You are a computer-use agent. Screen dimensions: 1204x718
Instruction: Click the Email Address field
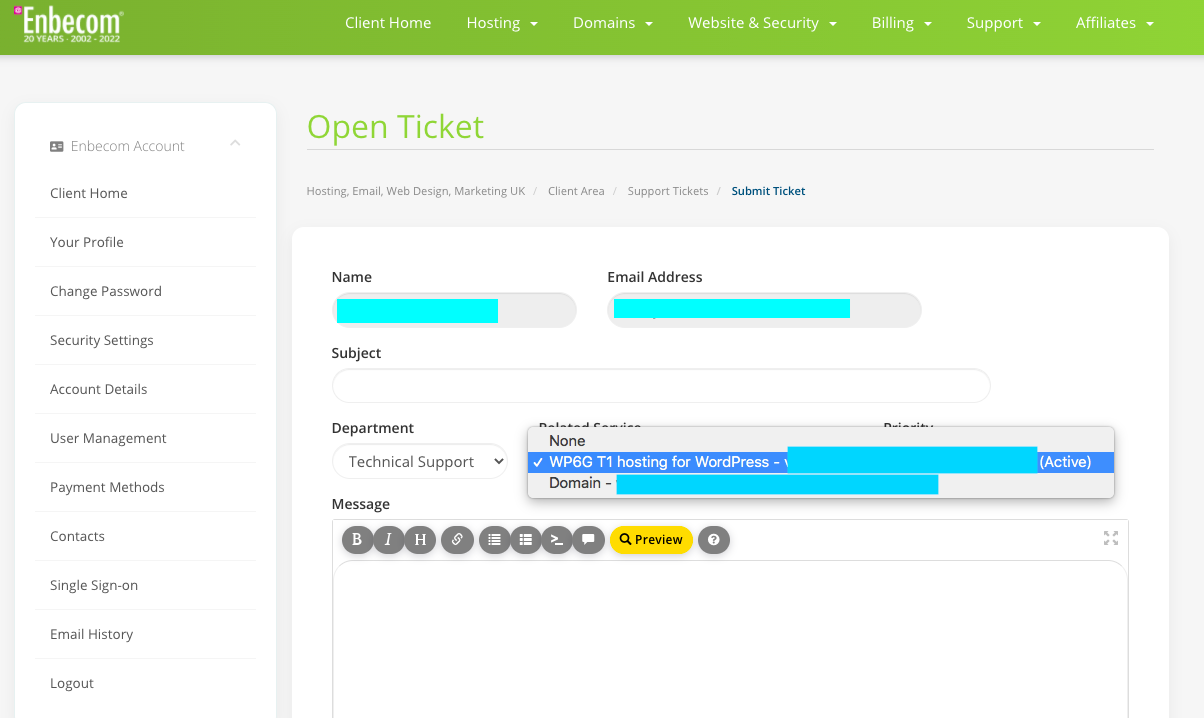pos(764,310)
